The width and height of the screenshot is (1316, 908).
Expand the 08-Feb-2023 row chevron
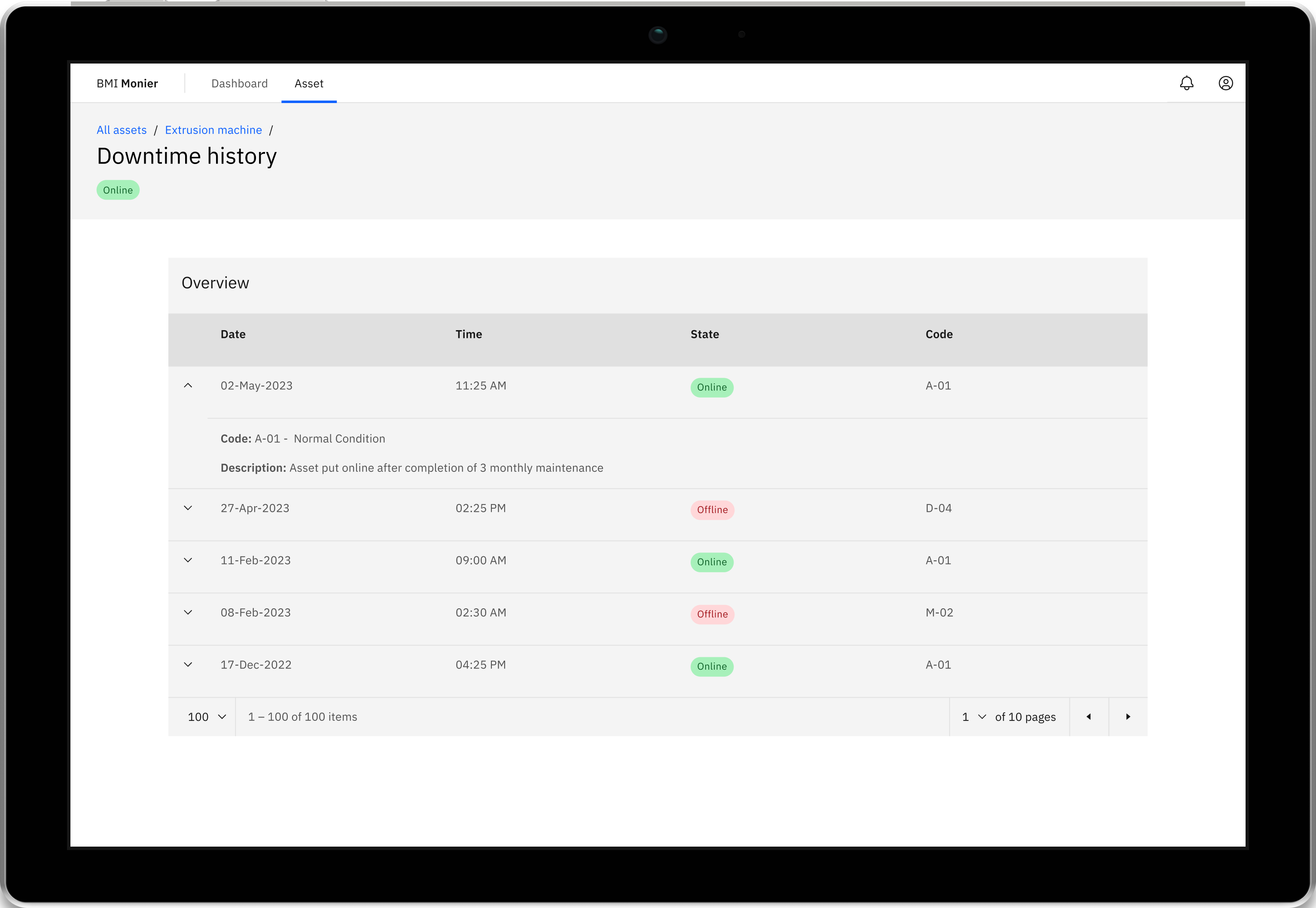188,613
